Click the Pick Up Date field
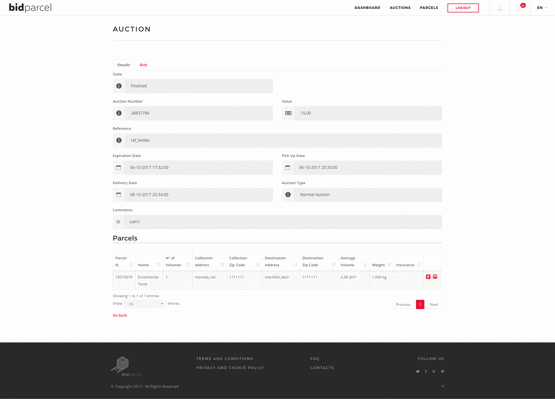The height and width of the screenshot is (399, 555). (368, 167)
